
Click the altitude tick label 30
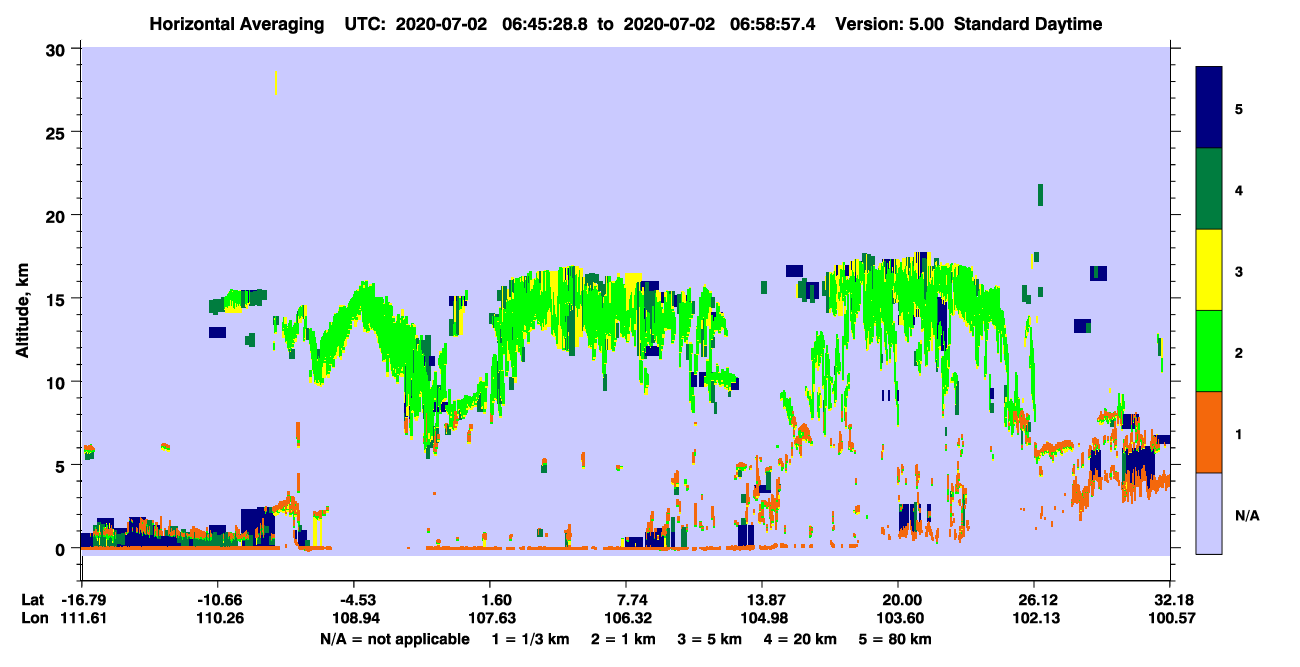click(58, 49)
